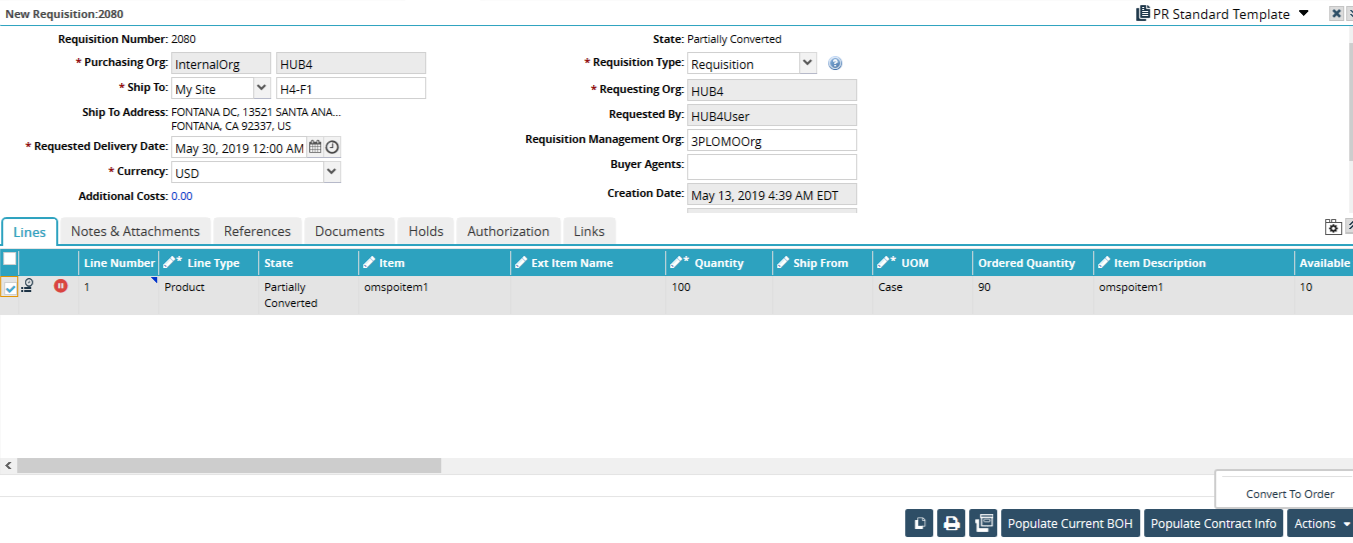
Task: Switch to the Lines tab
Action: (x=30, y=232)
